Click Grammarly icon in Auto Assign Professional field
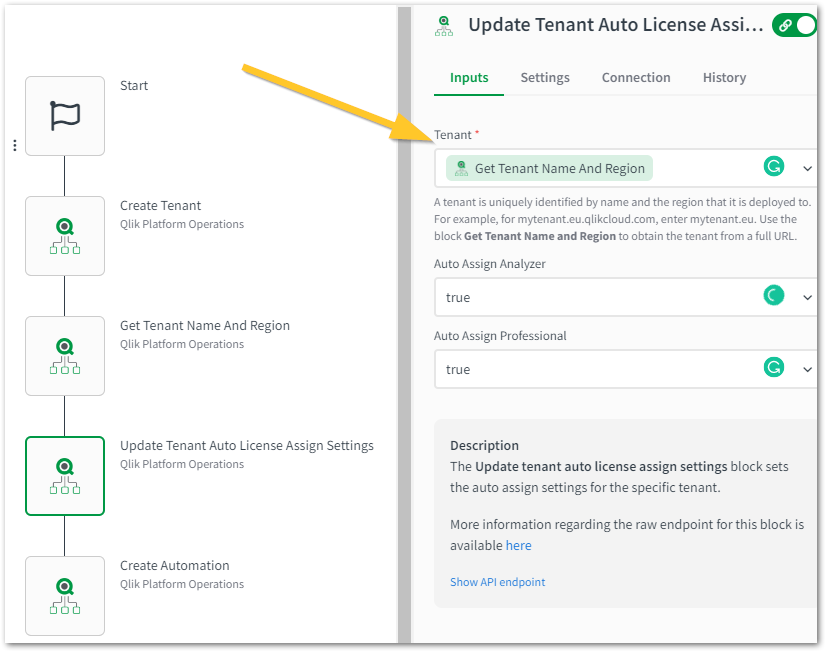This screenshot has height=652, width=826. [x=773, y=368]
